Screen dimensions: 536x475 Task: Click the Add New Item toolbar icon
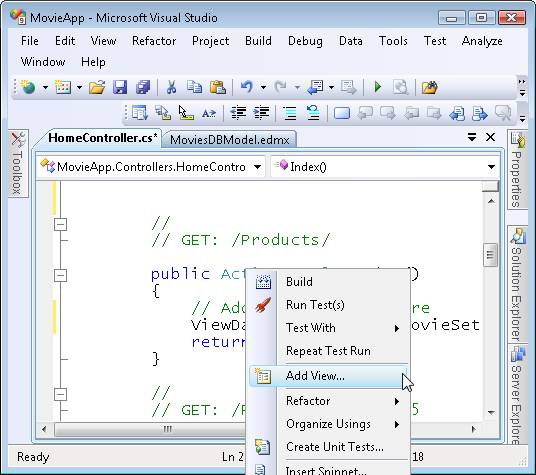point(63,88)
